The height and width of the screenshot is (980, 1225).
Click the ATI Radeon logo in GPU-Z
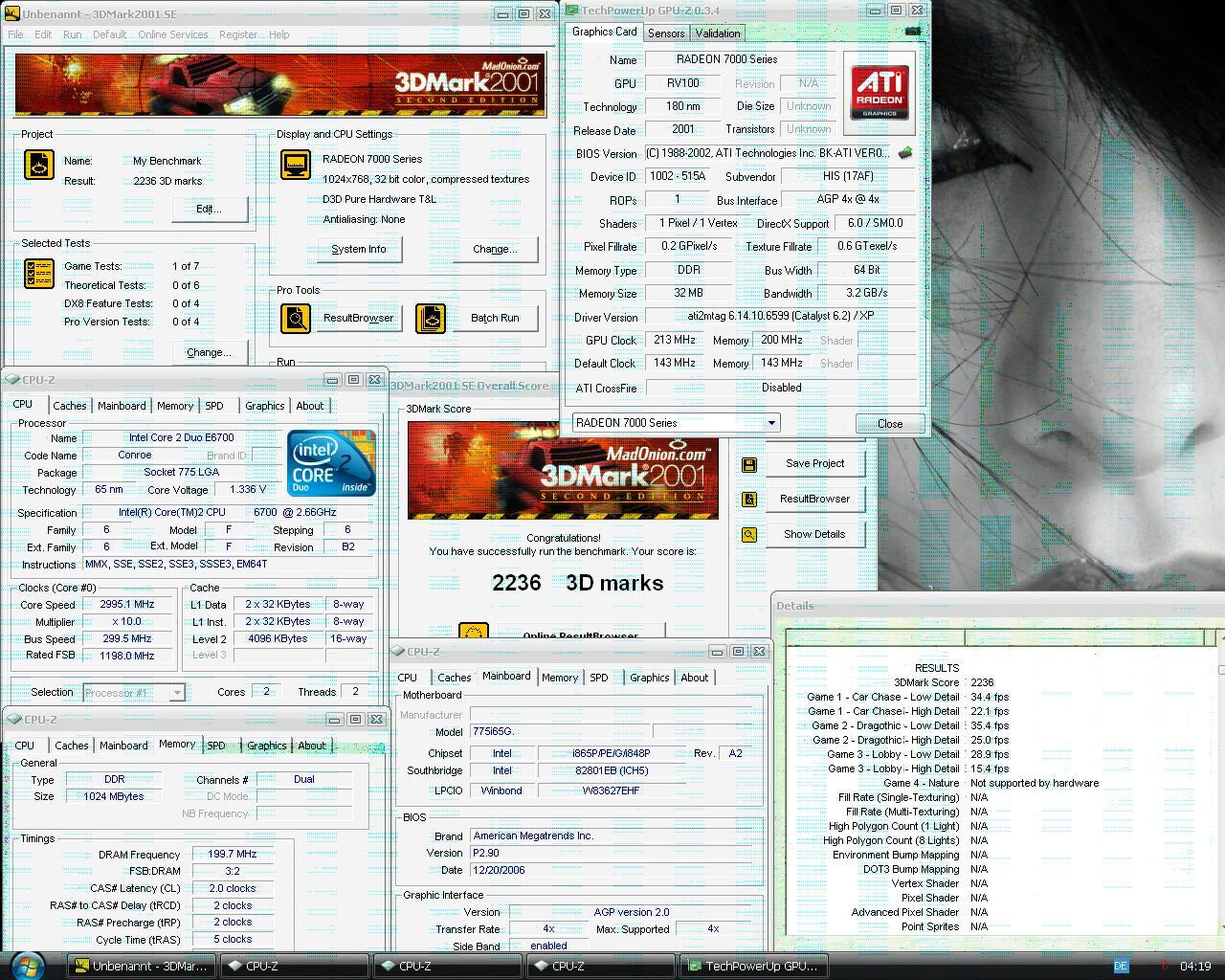coord(880,93)
